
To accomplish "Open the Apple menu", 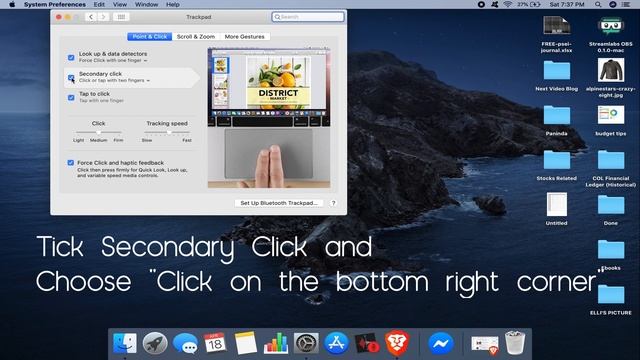I will tap(12, 4).
